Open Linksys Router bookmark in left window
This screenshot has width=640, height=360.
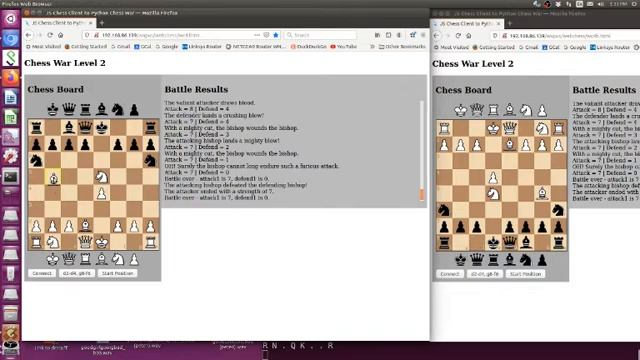point(202,47)
